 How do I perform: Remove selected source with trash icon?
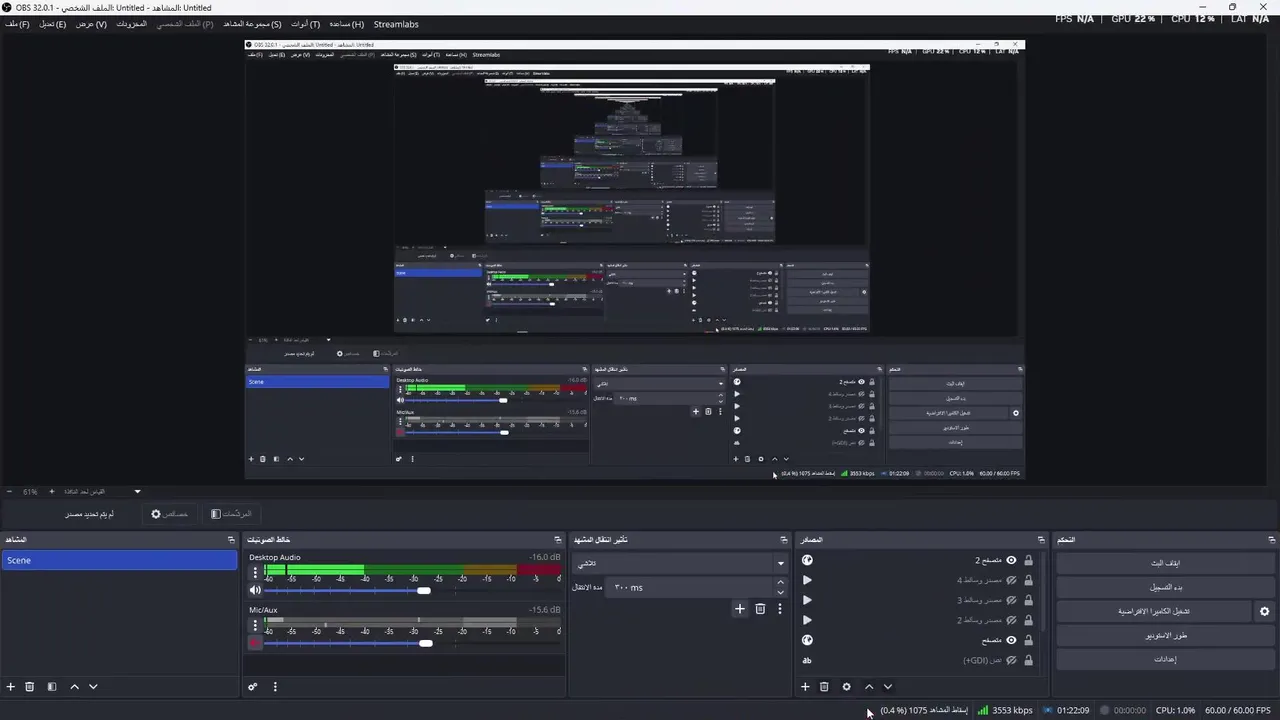(x=824, y=687)
